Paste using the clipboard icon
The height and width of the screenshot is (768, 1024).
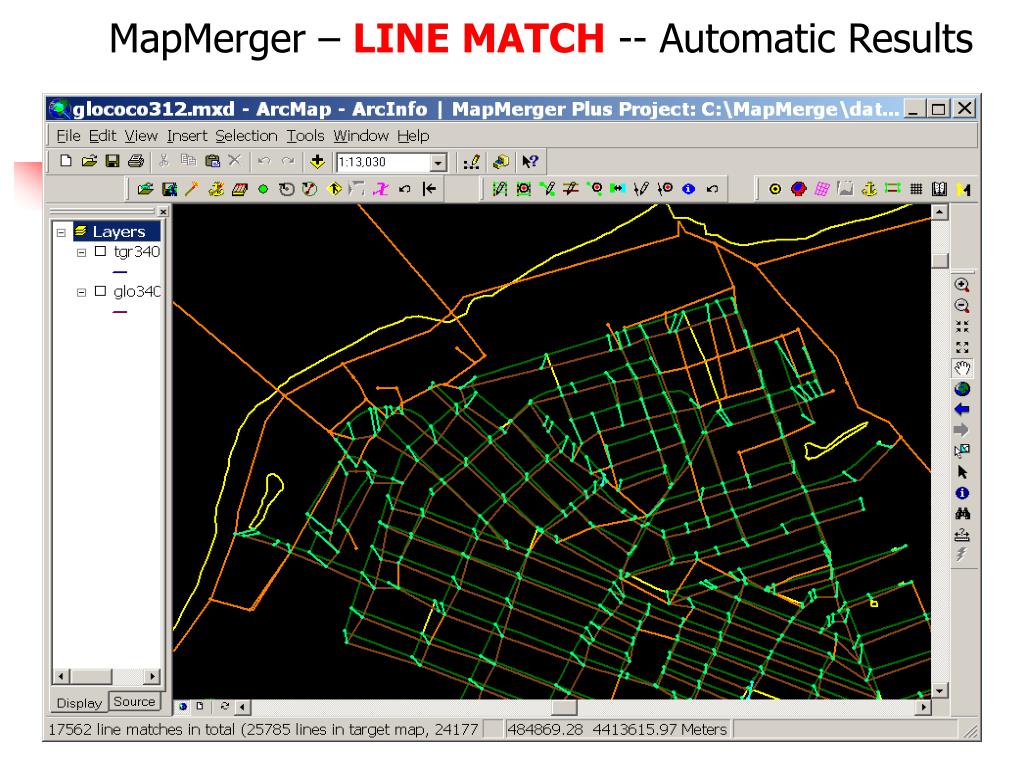pos(212,161)
